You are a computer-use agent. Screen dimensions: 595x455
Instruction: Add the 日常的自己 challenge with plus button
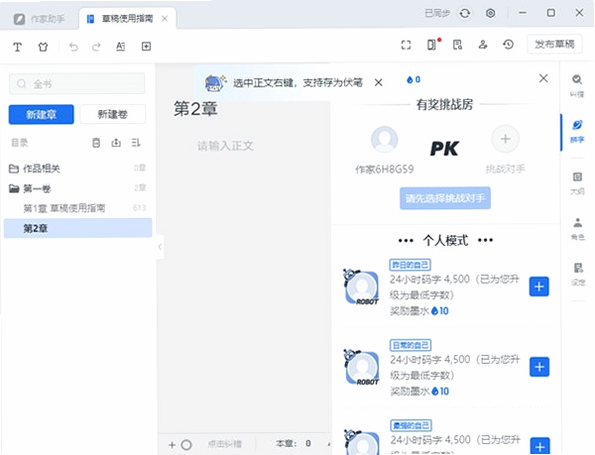pos(539,367)
